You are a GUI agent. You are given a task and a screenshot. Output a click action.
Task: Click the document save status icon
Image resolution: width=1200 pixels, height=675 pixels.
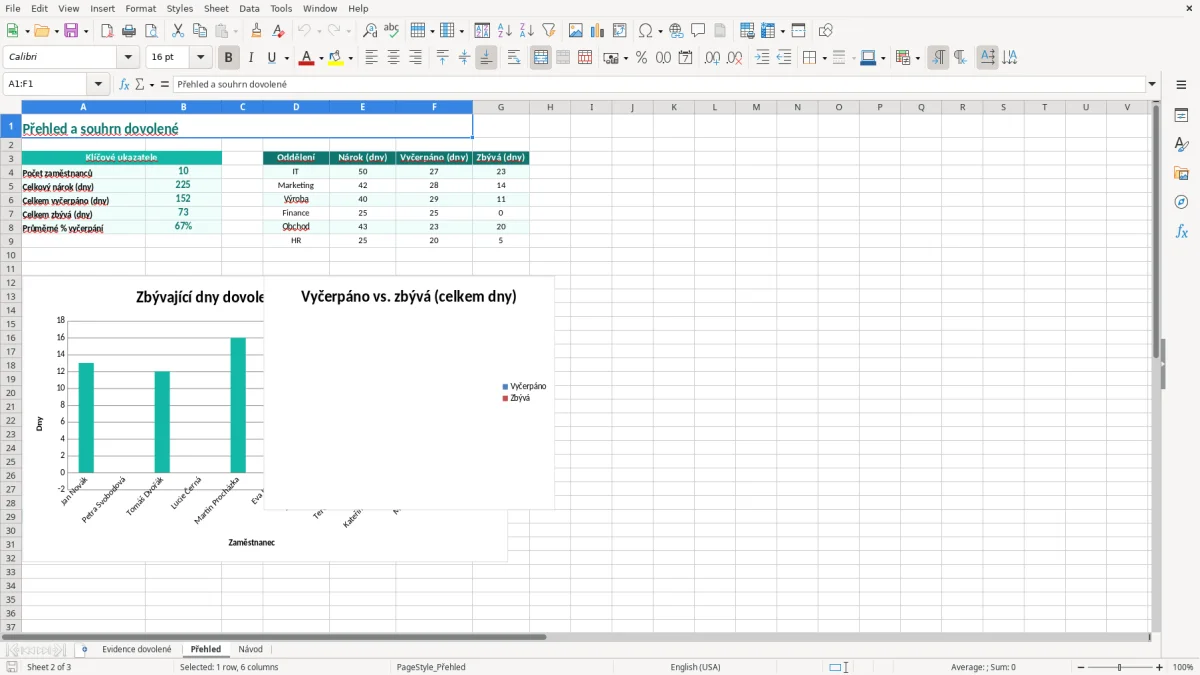click(12, 667)
